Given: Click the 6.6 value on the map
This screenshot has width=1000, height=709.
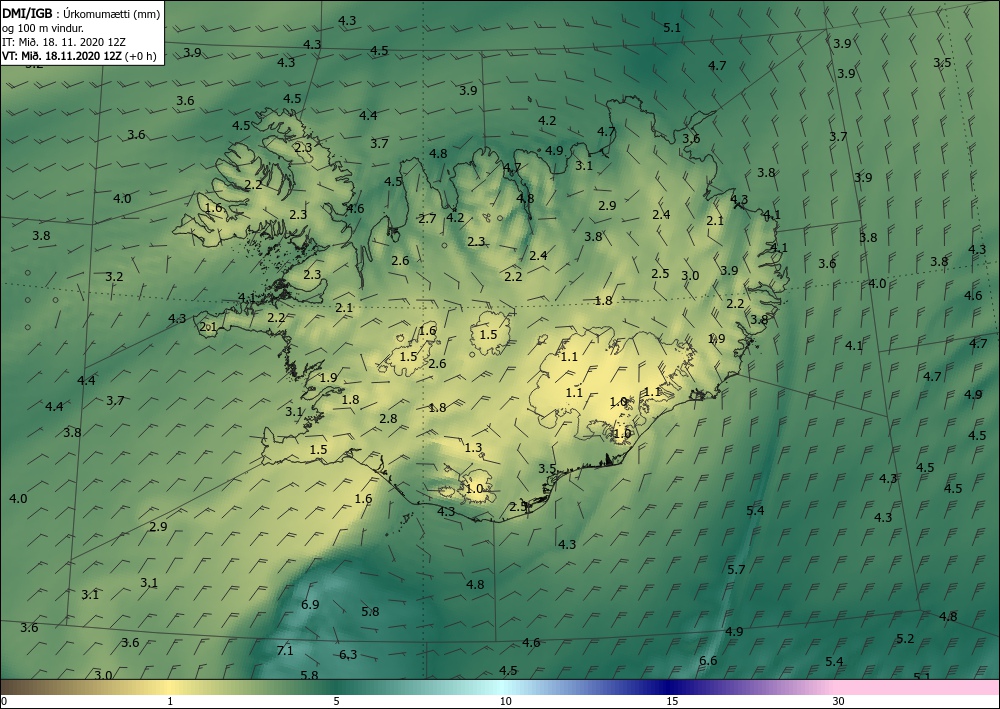Looking at the screenshot, I should [x=709, y=660].
